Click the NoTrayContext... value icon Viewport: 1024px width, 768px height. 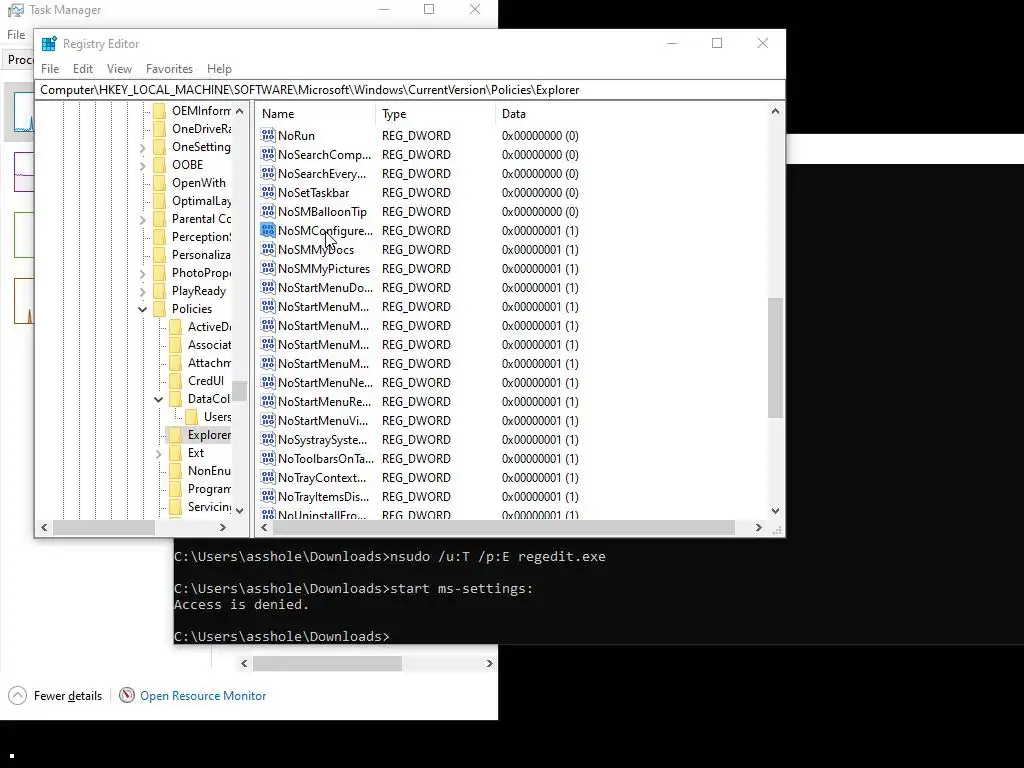click(x=268, y=477)
